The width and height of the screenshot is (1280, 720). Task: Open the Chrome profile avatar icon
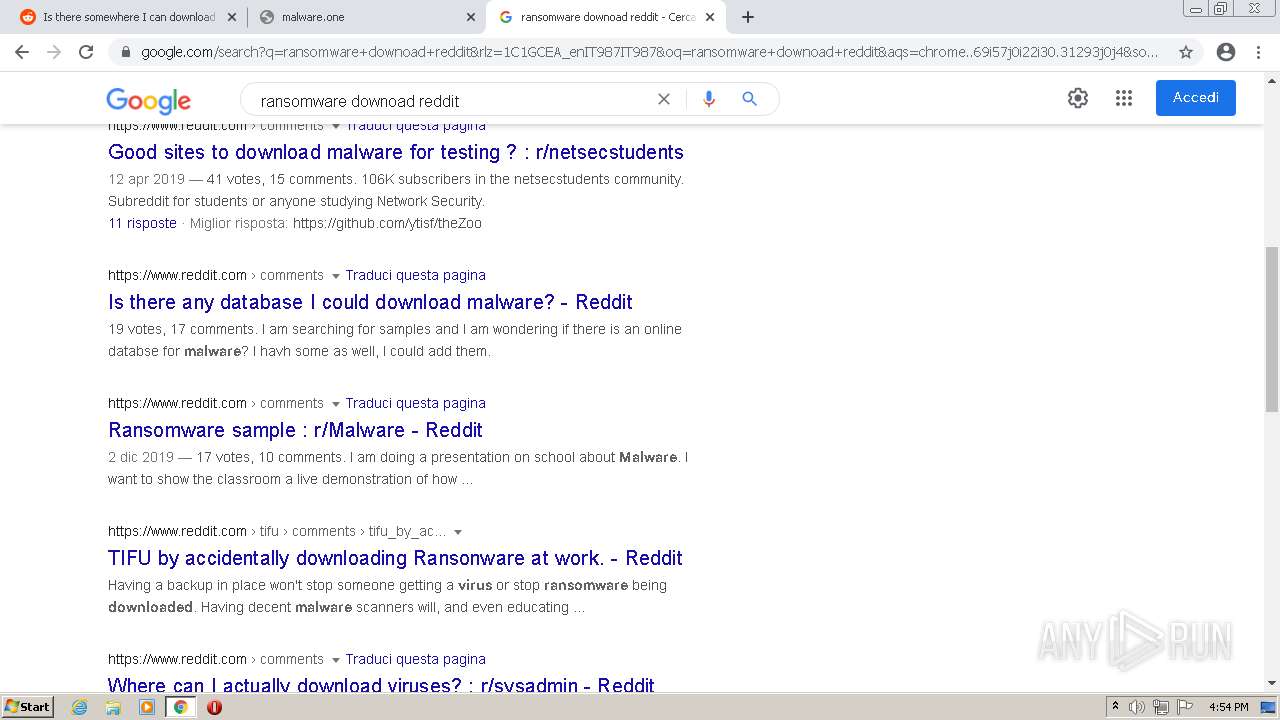coord(1226,52)
